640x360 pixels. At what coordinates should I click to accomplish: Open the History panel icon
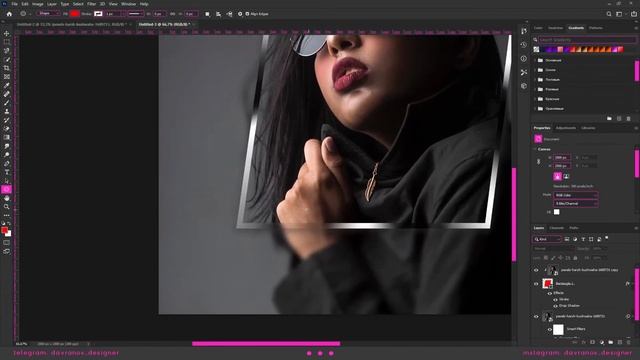524,45
